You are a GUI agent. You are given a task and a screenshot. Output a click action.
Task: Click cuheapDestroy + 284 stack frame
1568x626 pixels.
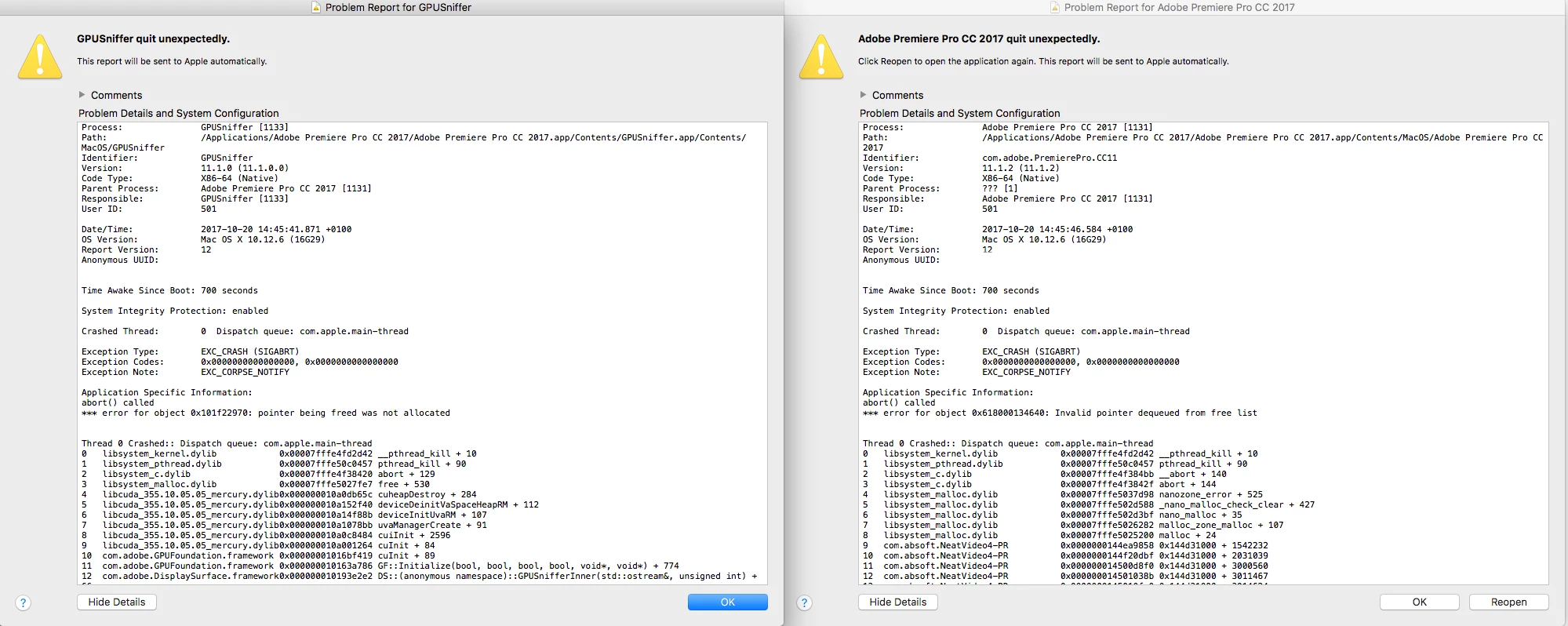point(279,494)
